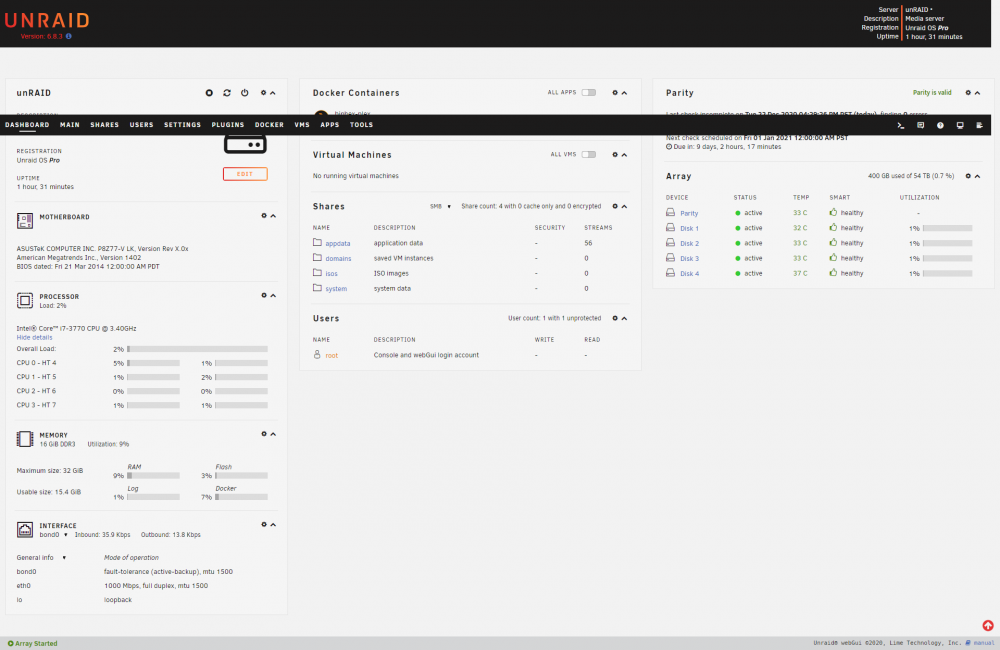Collapse the Users panel
The width and height of the screenshot is (1000, 650).
pos(624,318)
